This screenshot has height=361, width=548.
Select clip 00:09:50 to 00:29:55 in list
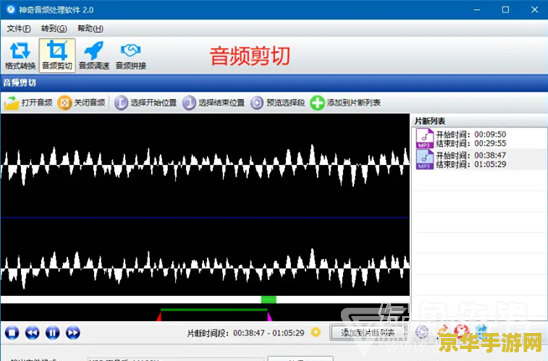pyautogui.click(x=480, y=139)
